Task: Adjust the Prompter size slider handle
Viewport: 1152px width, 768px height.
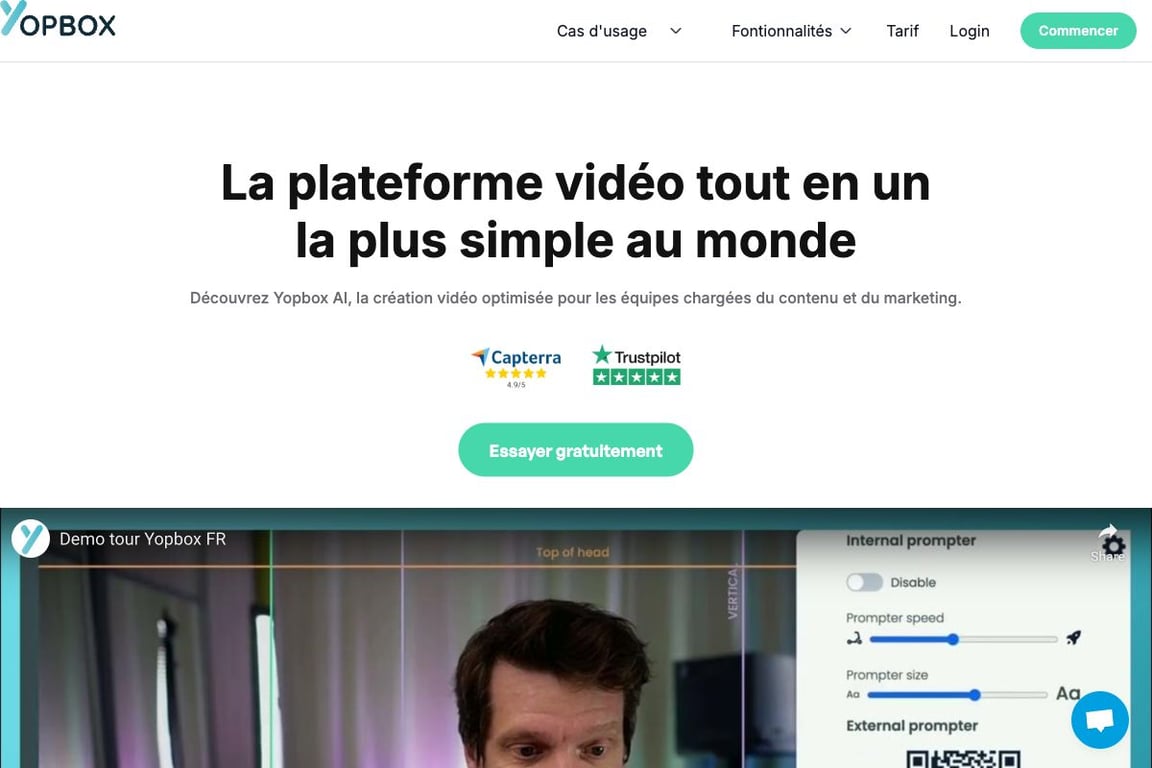Action: coord(975,695)
